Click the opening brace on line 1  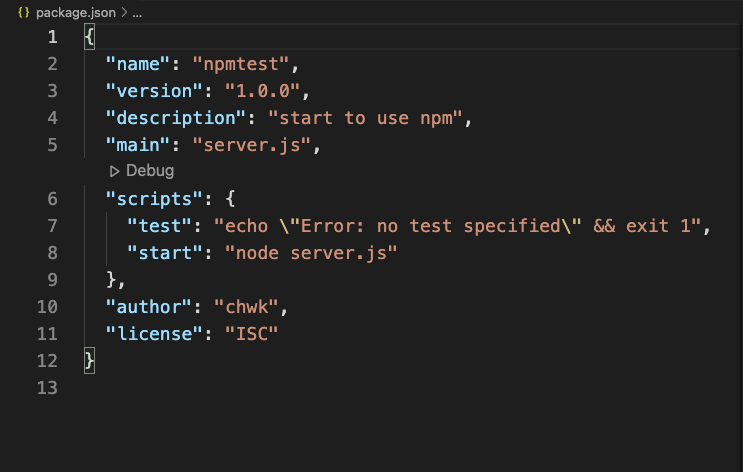90,37
